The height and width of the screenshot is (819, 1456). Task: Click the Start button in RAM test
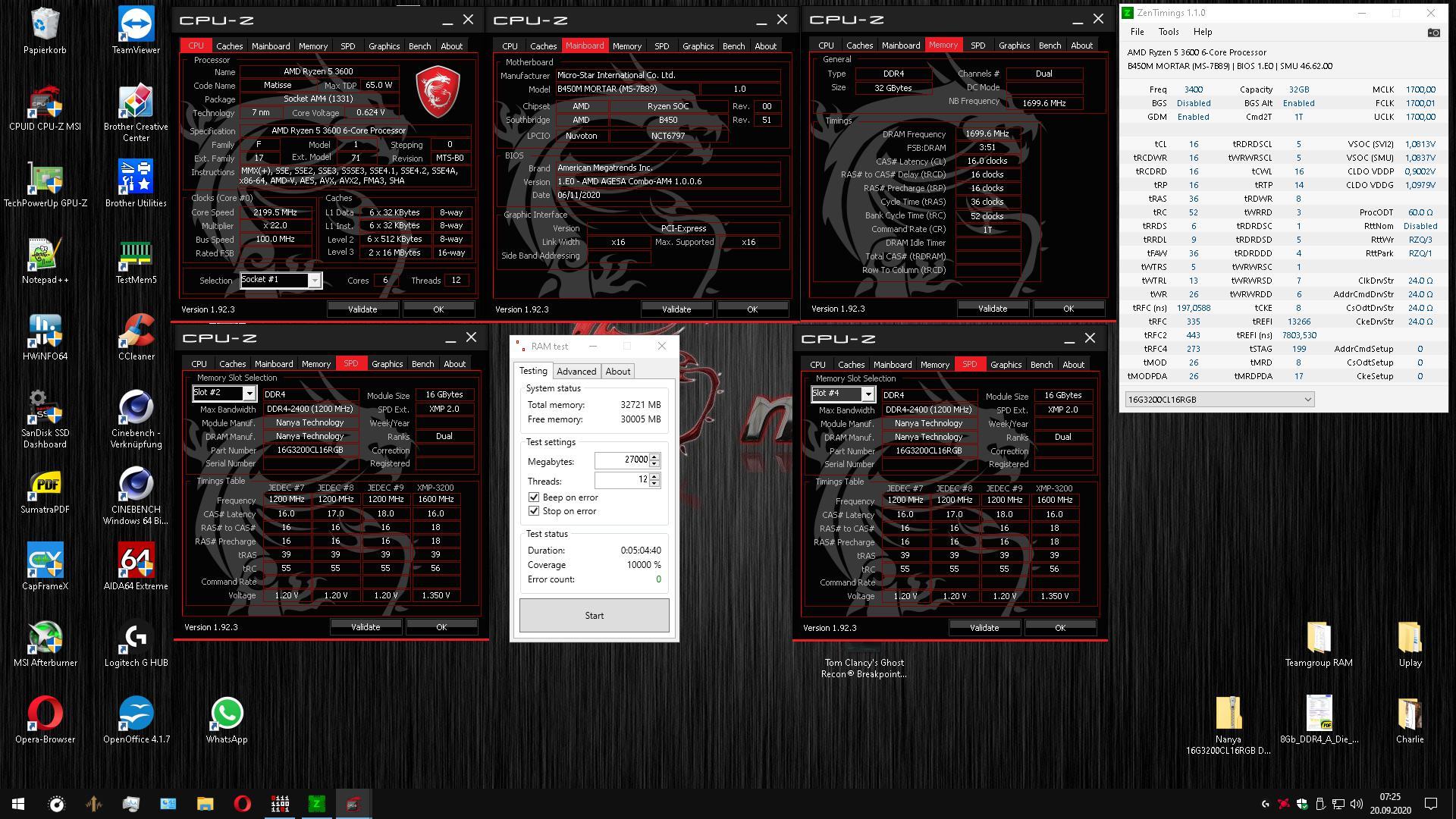pos(593,614)
